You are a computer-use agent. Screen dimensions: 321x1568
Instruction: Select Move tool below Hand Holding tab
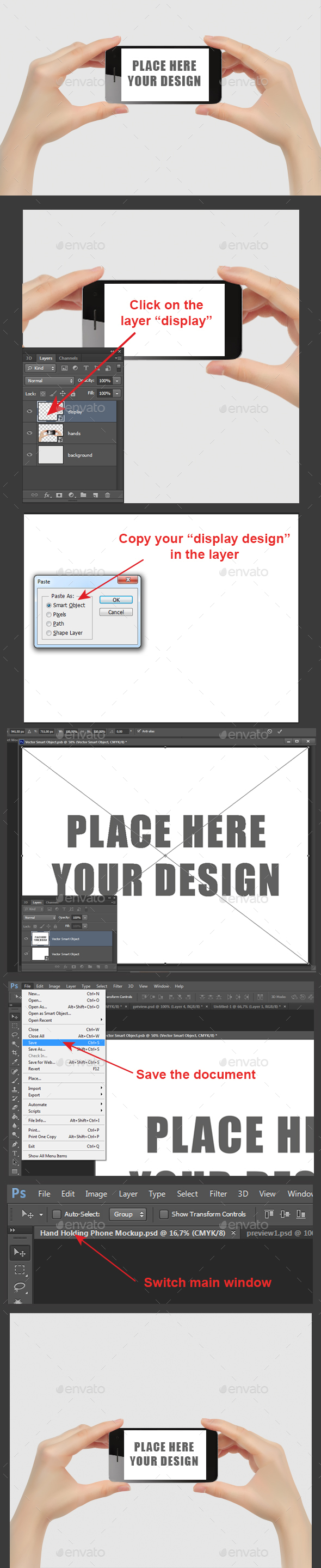(x=20, y=1253)
